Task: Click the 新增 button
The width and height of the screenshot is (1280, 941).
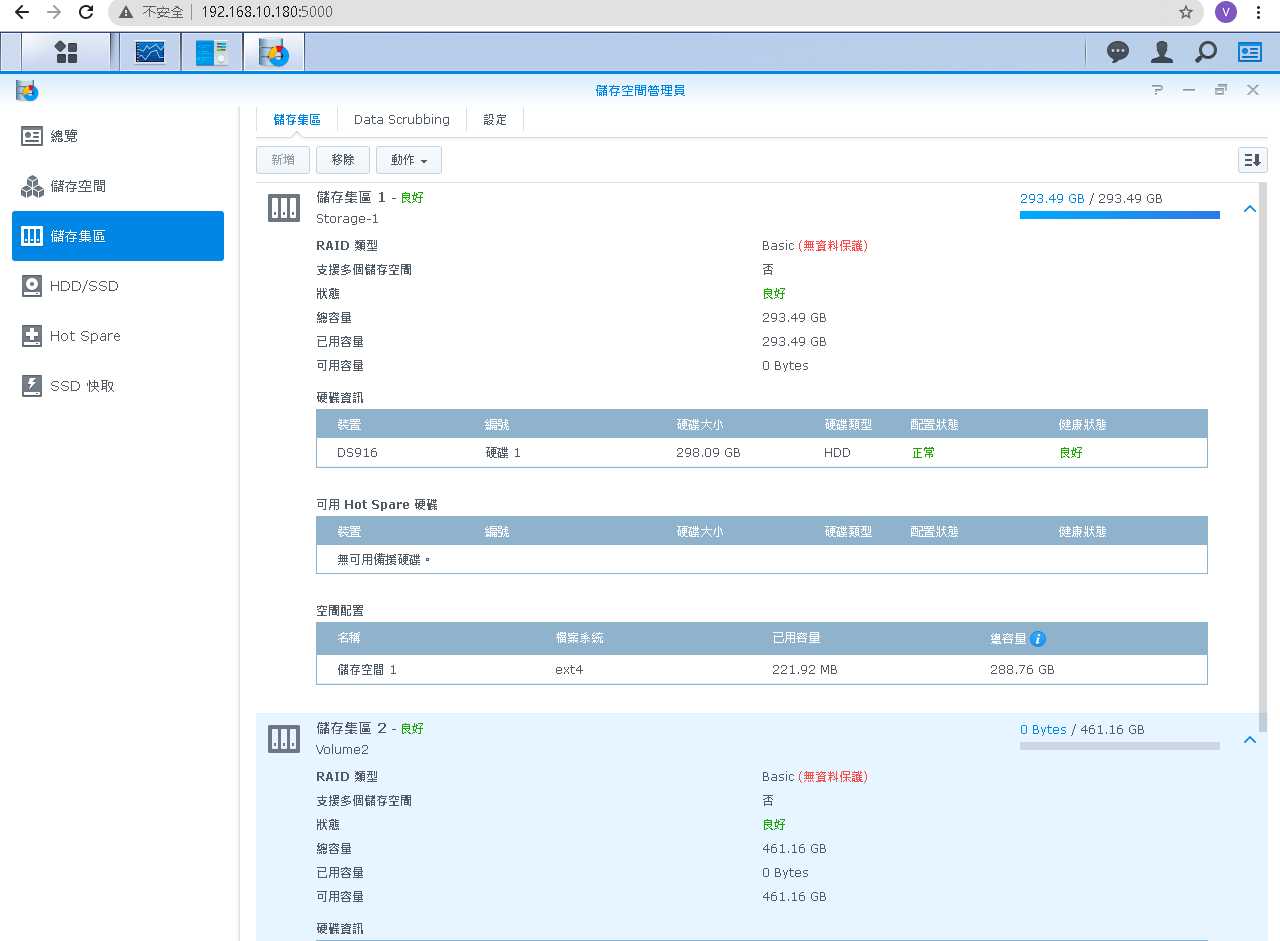Action: (283, 160)
